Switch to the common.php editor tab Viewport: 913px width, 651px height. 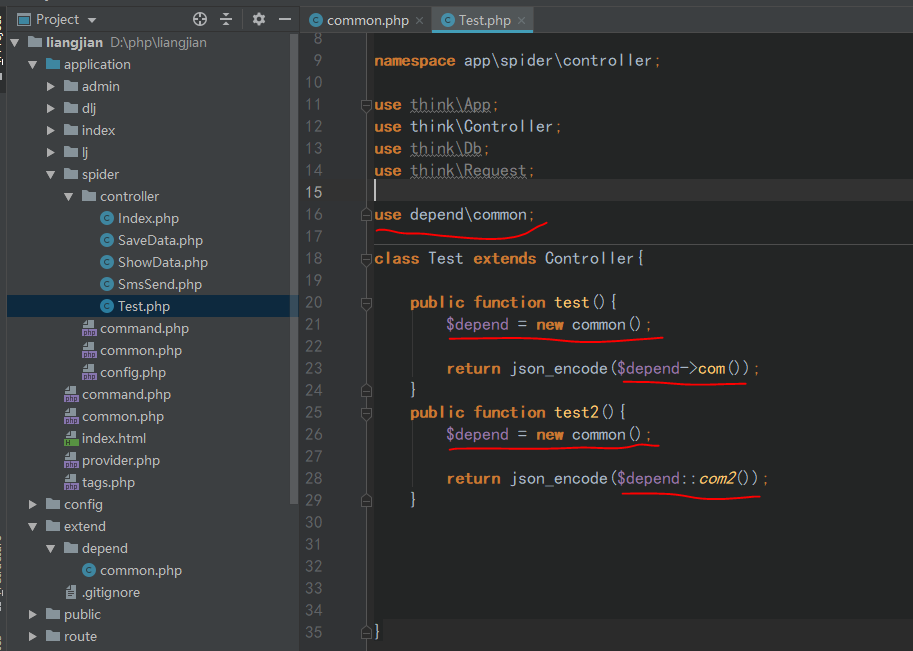366,20
